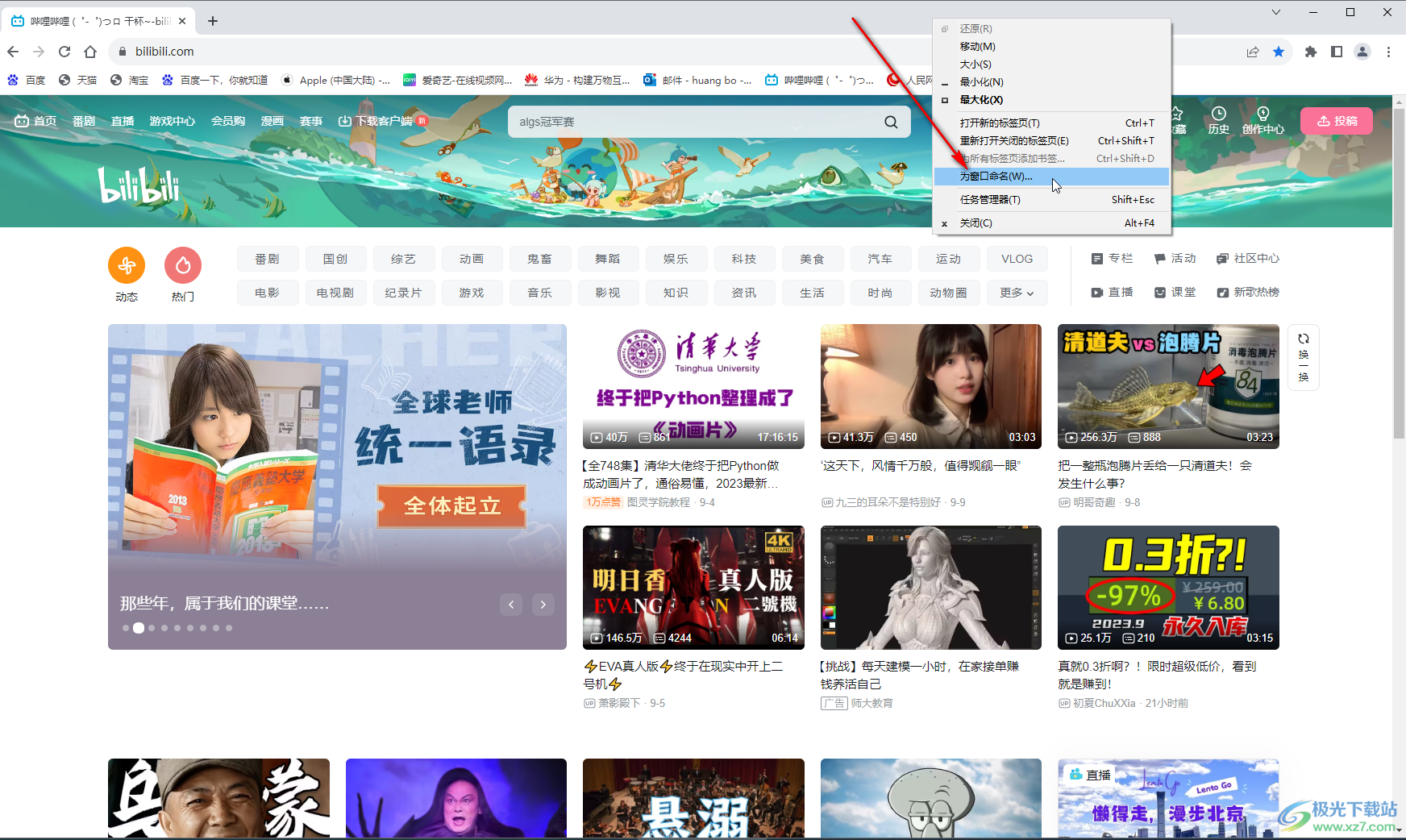
Task: Open the 清道夫vs泡腾片 video thumbnail
Action: 1168,386
